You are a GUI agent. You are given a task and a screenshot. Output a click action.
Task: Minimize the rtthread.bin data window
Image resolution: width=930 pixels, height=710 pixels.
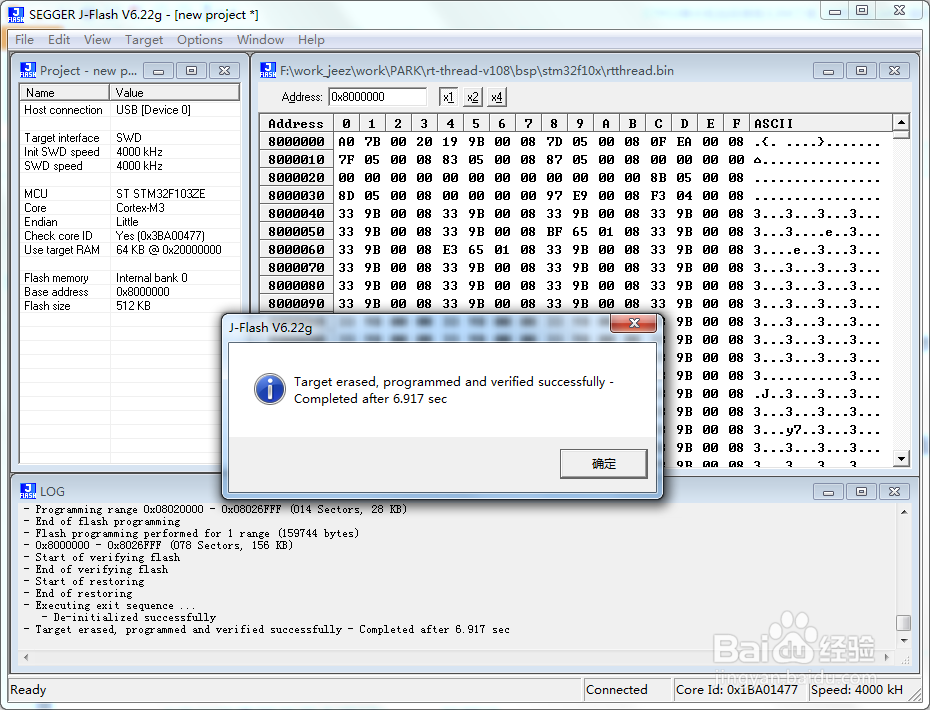[829, 71]
